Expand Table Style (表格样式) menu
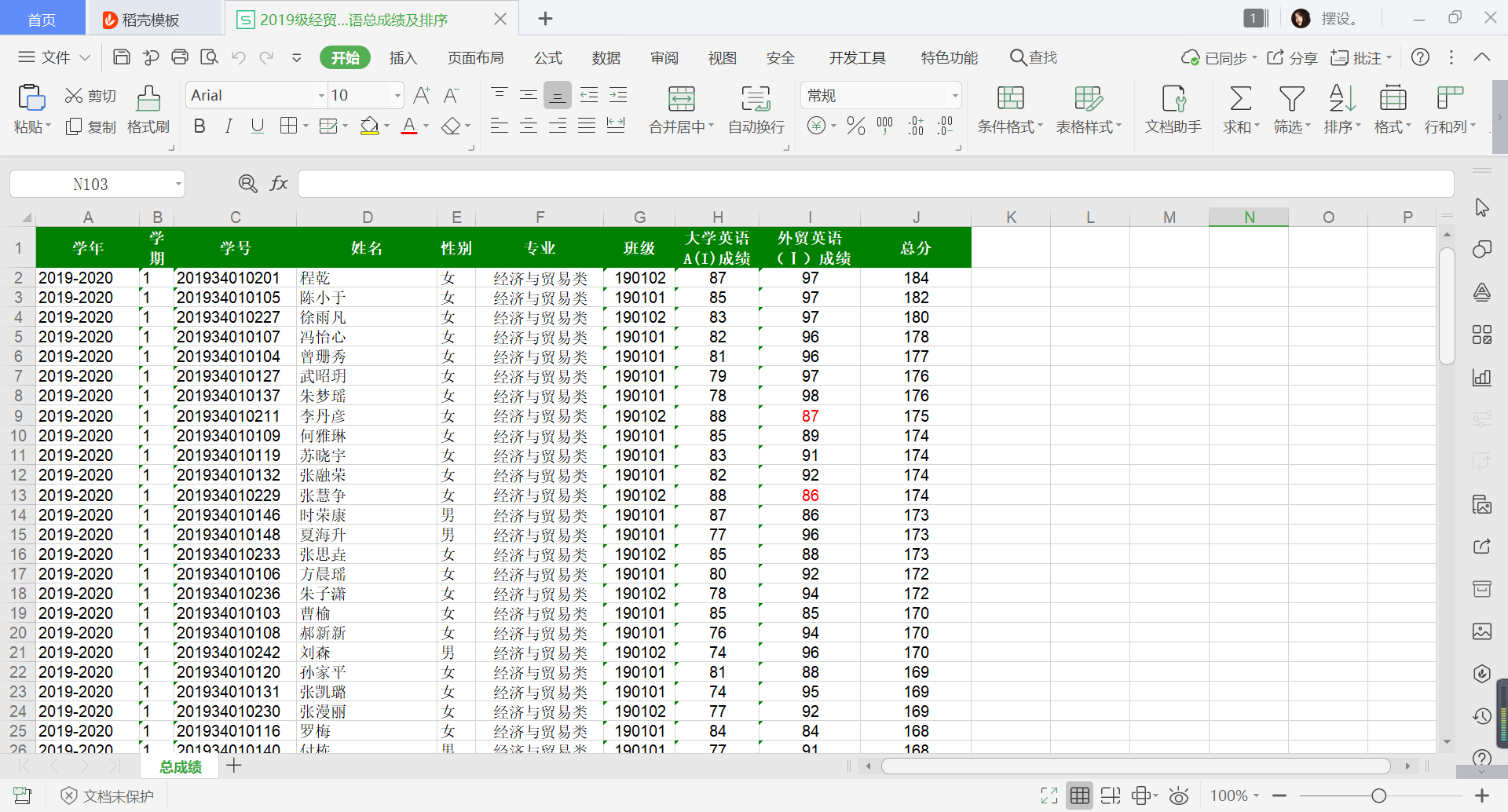 click(1118, 126)
